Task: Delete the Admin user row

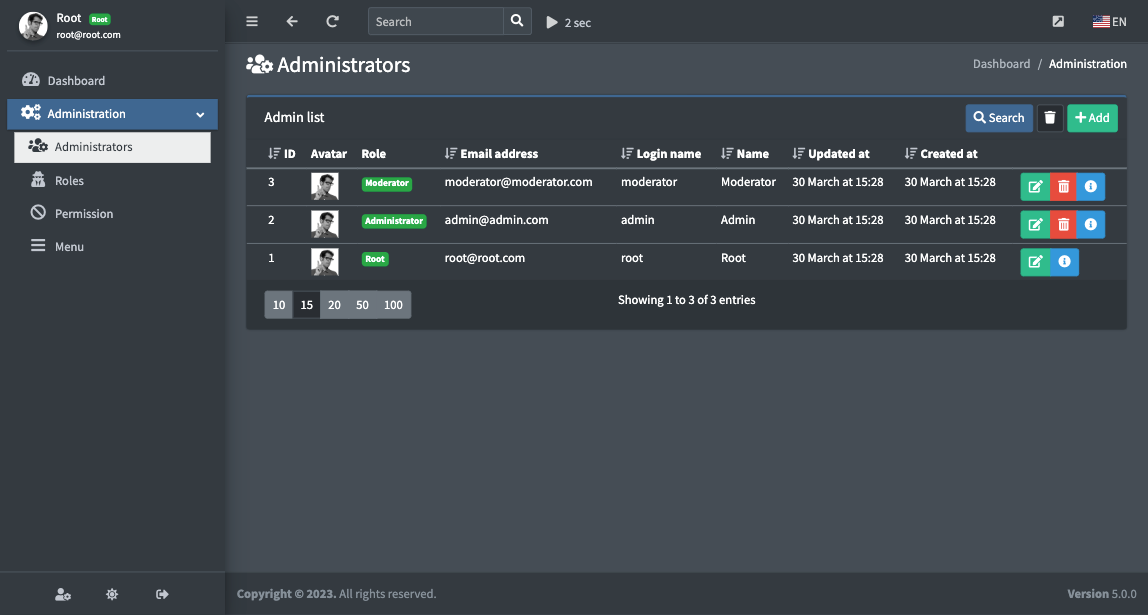Action: click(1063, 225)
